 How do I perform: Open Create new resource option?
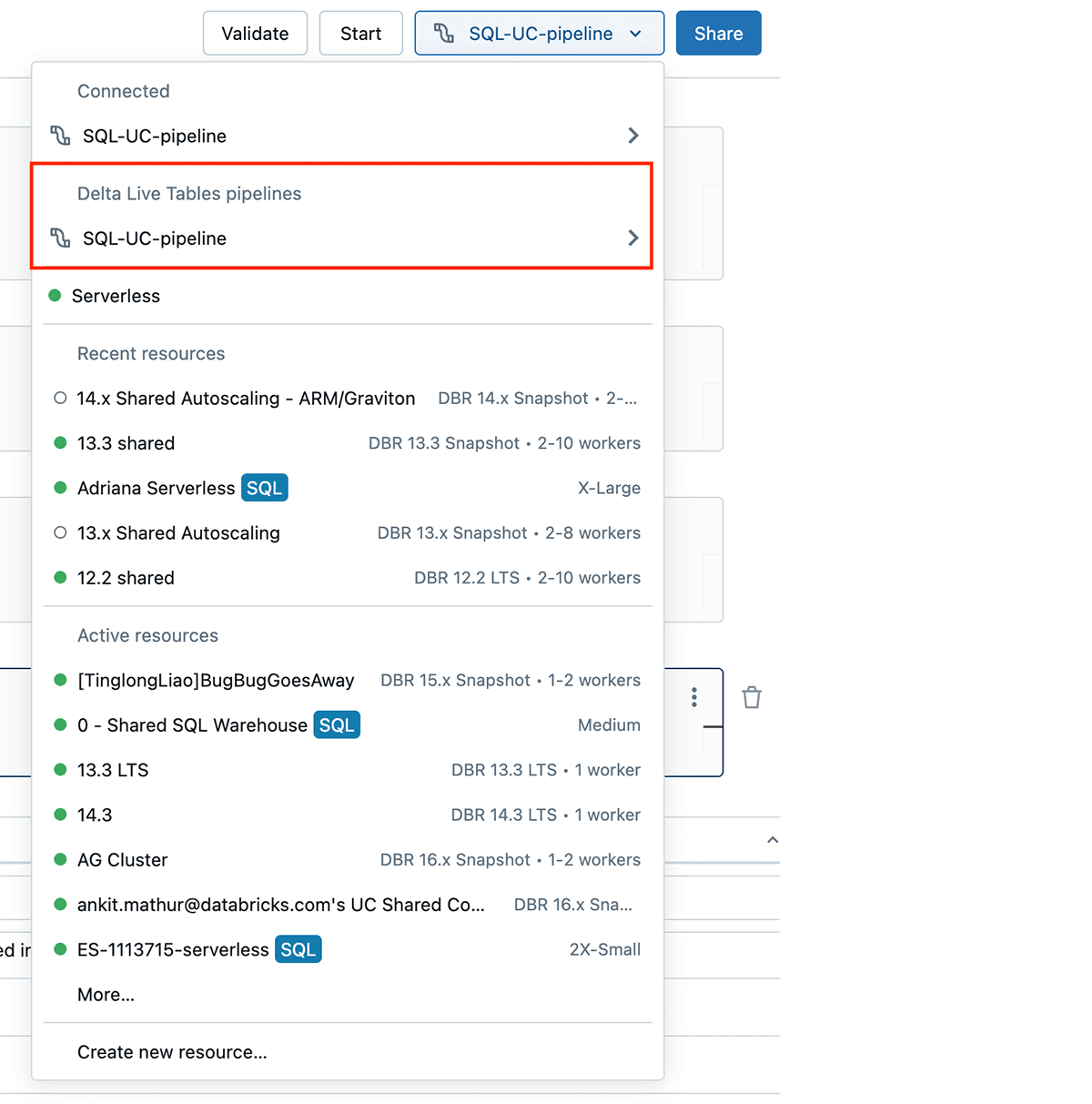(172, 1052)
